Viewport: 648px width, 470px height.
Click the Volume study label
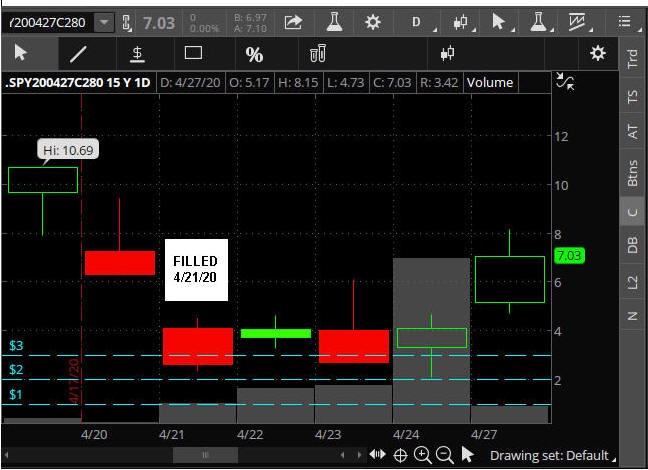(490, 82)
